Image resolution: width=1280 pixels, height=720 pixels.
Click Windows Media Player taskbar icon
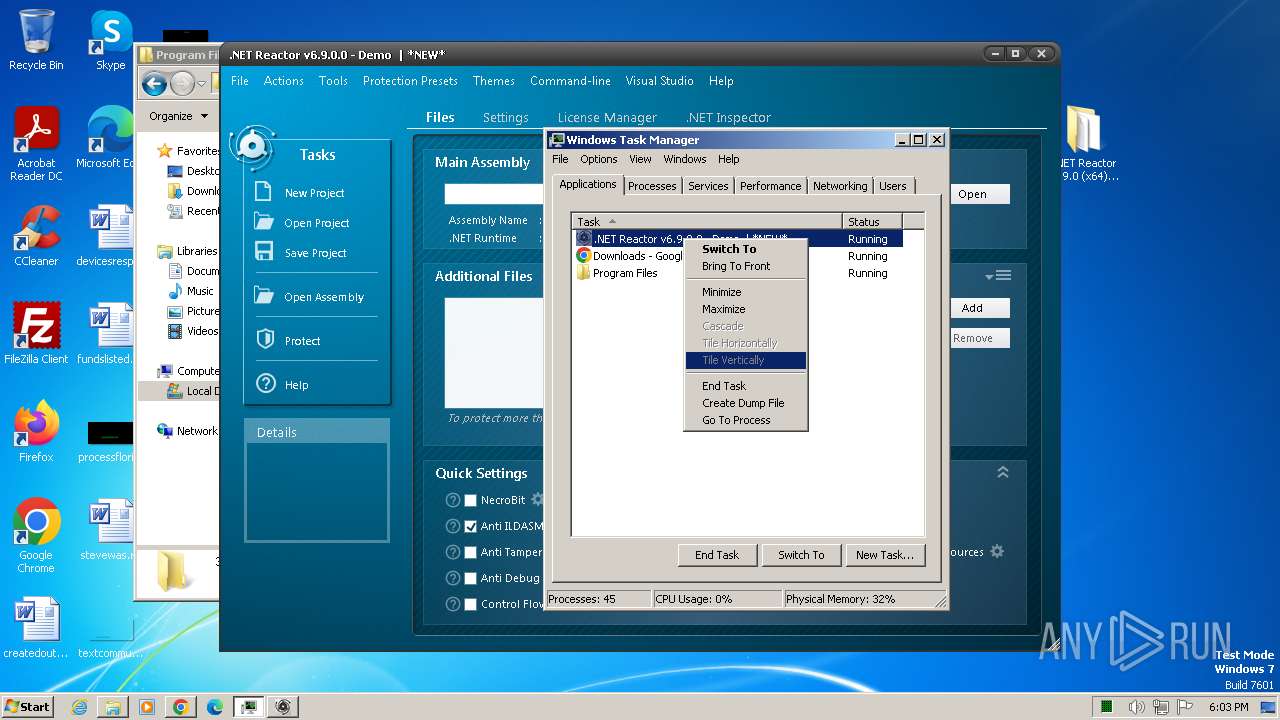146,707
